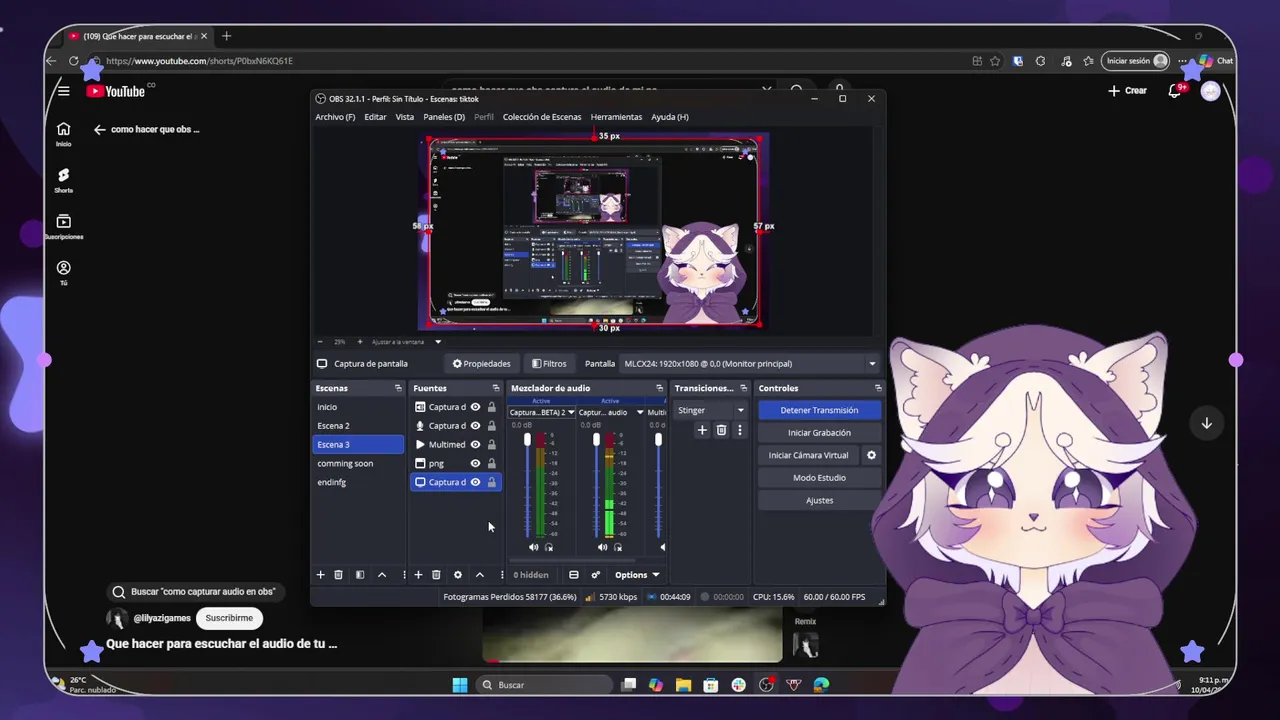Open virtual camera settings gear
This screenshot has height=720, width=1280.
(x=871, y=455)
